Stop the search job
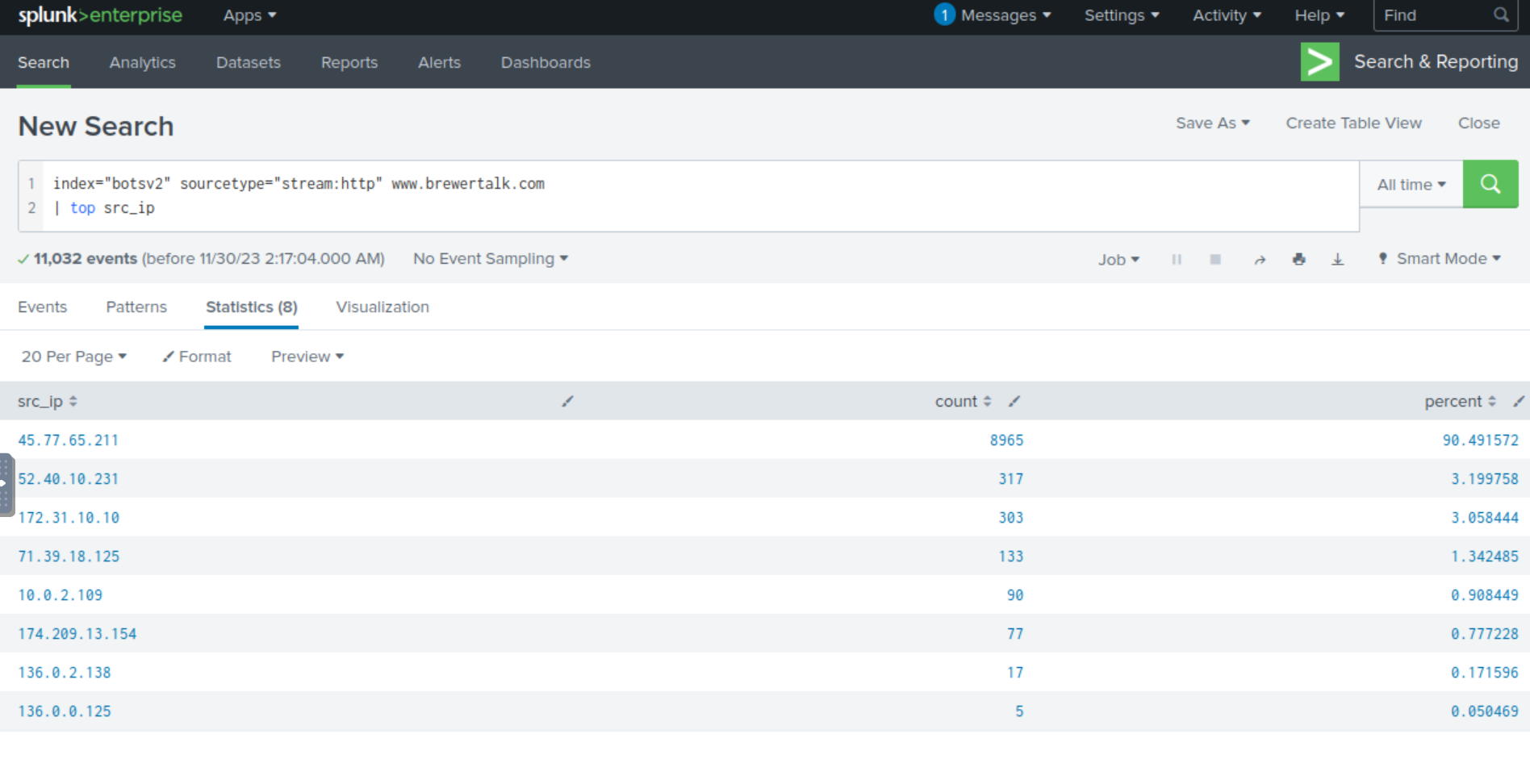 [x=1215, y=259]
